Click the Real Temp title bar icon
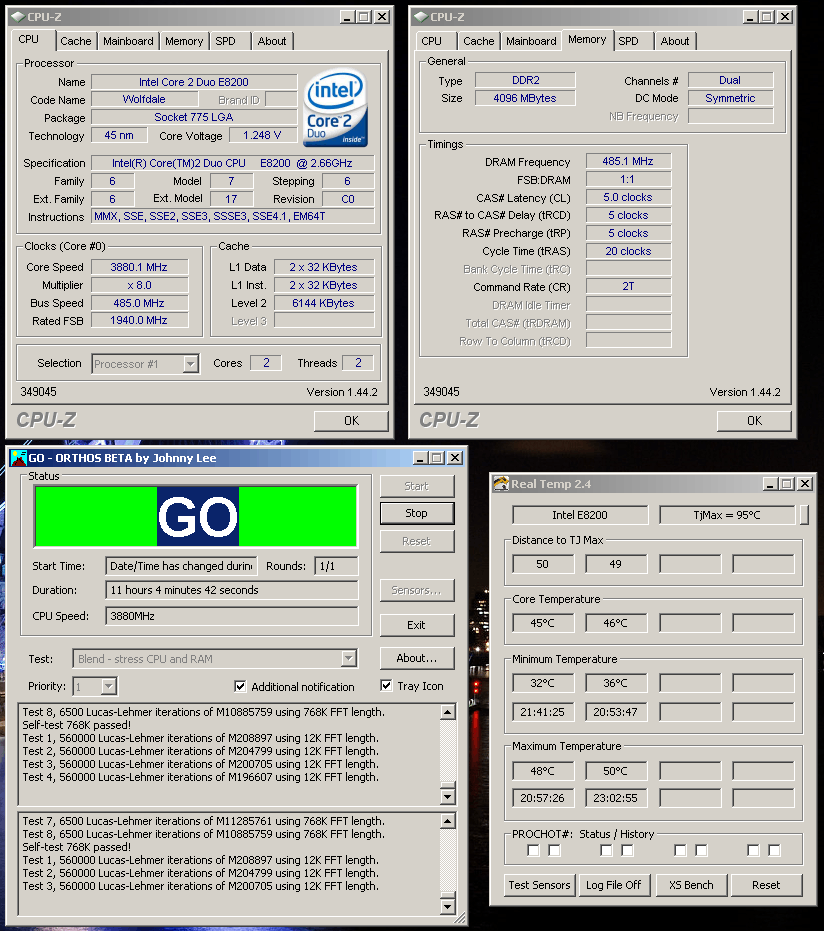The height and width of the screenshot is (931, 824). click(501, 484)
